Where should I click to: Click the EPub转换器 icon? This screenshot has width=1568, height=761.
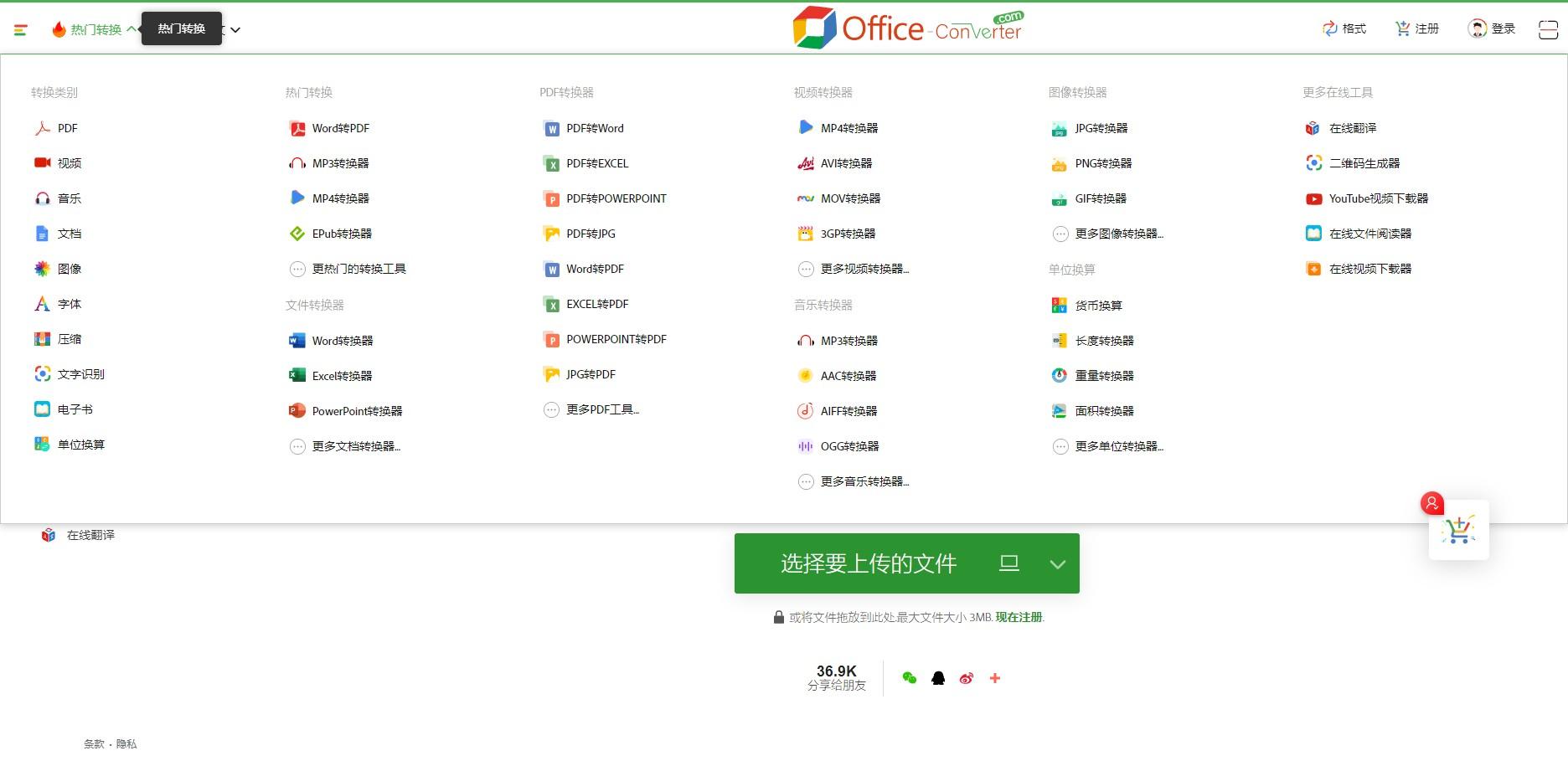[297, 234]
